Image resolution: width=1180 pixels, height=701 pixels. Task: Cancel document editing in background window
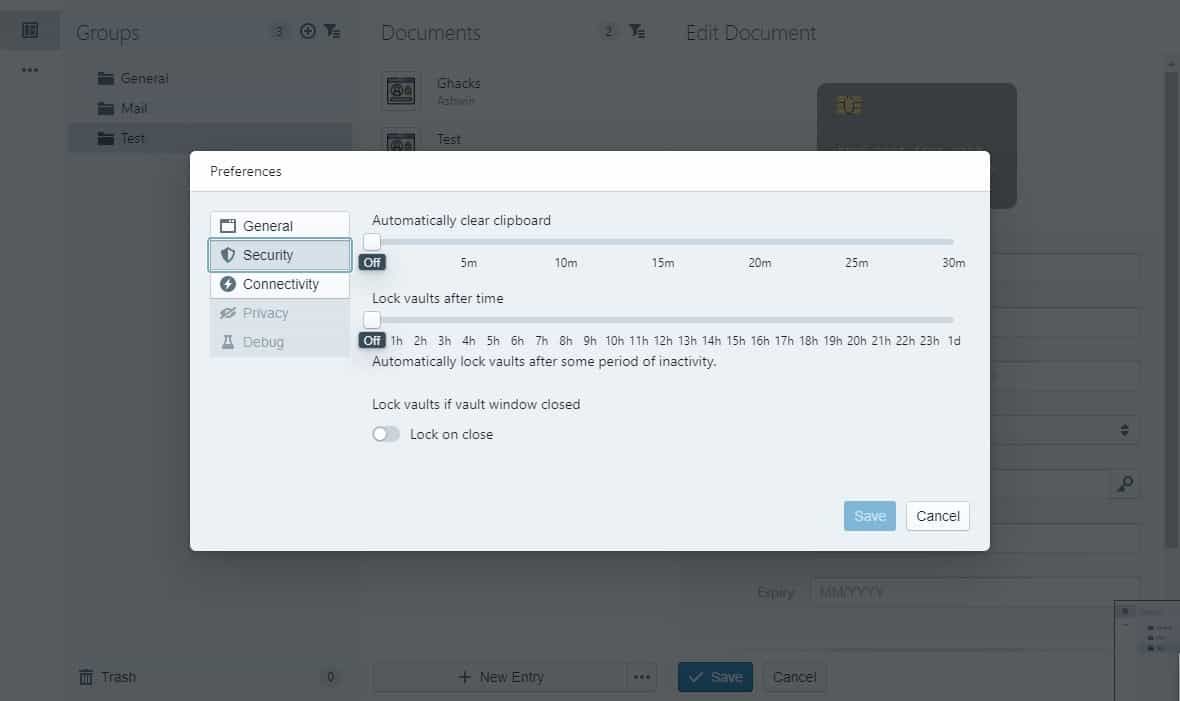coord(794,677)
